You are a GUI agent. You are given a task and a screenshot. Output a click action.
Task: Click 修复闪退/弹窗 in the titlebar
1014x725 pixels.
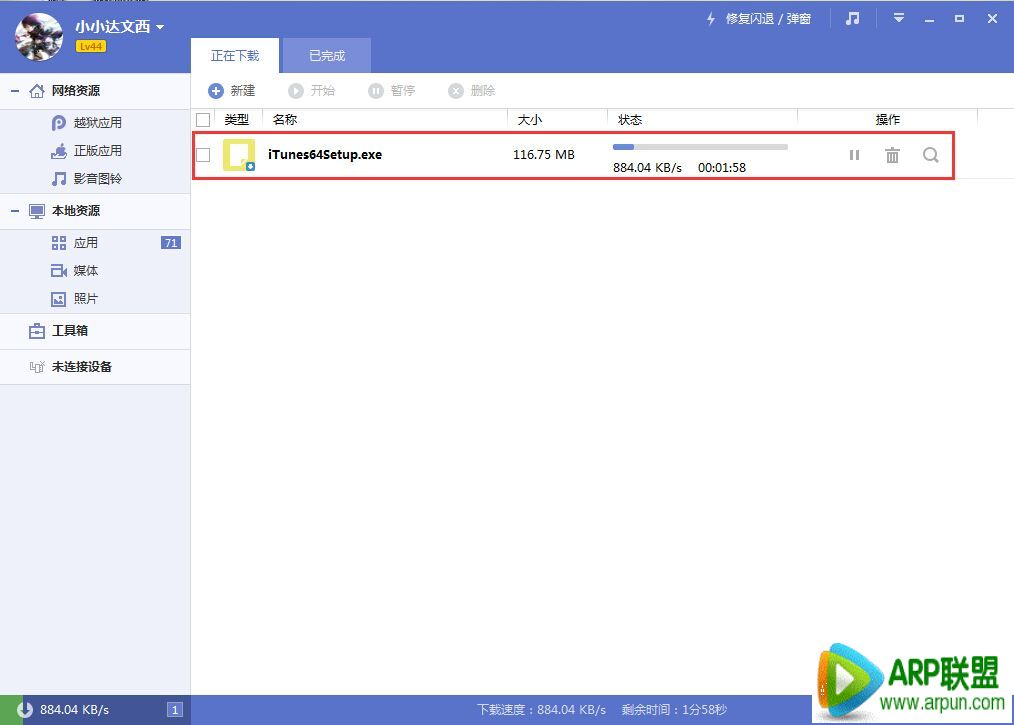point(767,18)
